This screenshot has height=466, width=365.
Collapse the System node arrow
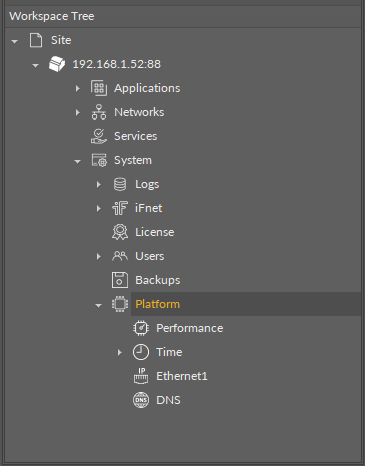click(x=77, y=162)
